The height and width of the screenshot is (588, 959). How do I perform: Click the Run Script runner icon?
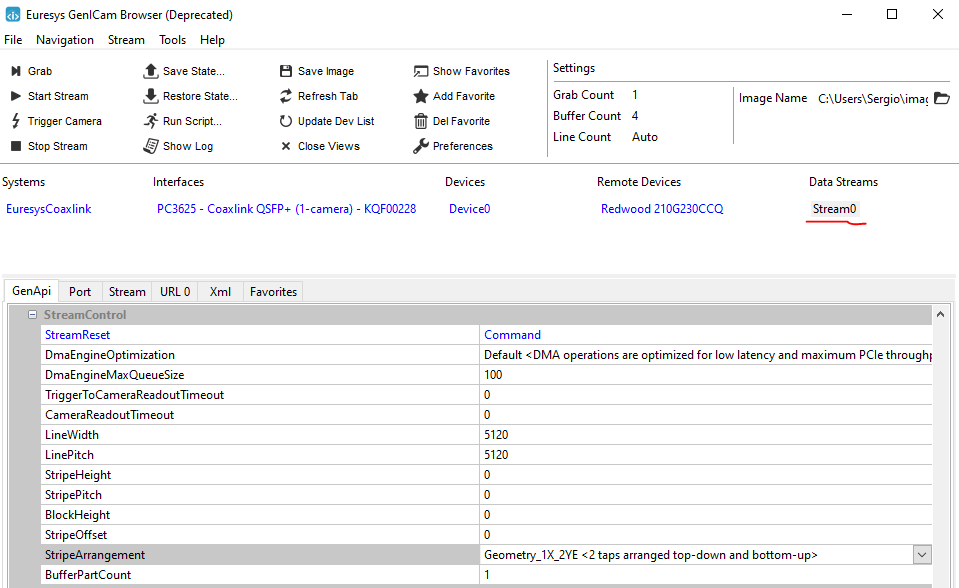coord(150,121)
